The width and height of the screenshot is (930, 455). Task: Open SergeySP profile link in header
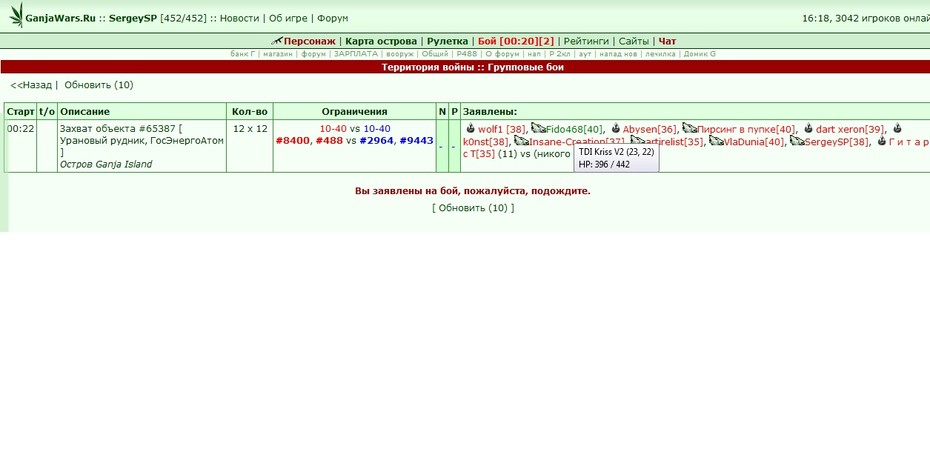coord(133,18)
